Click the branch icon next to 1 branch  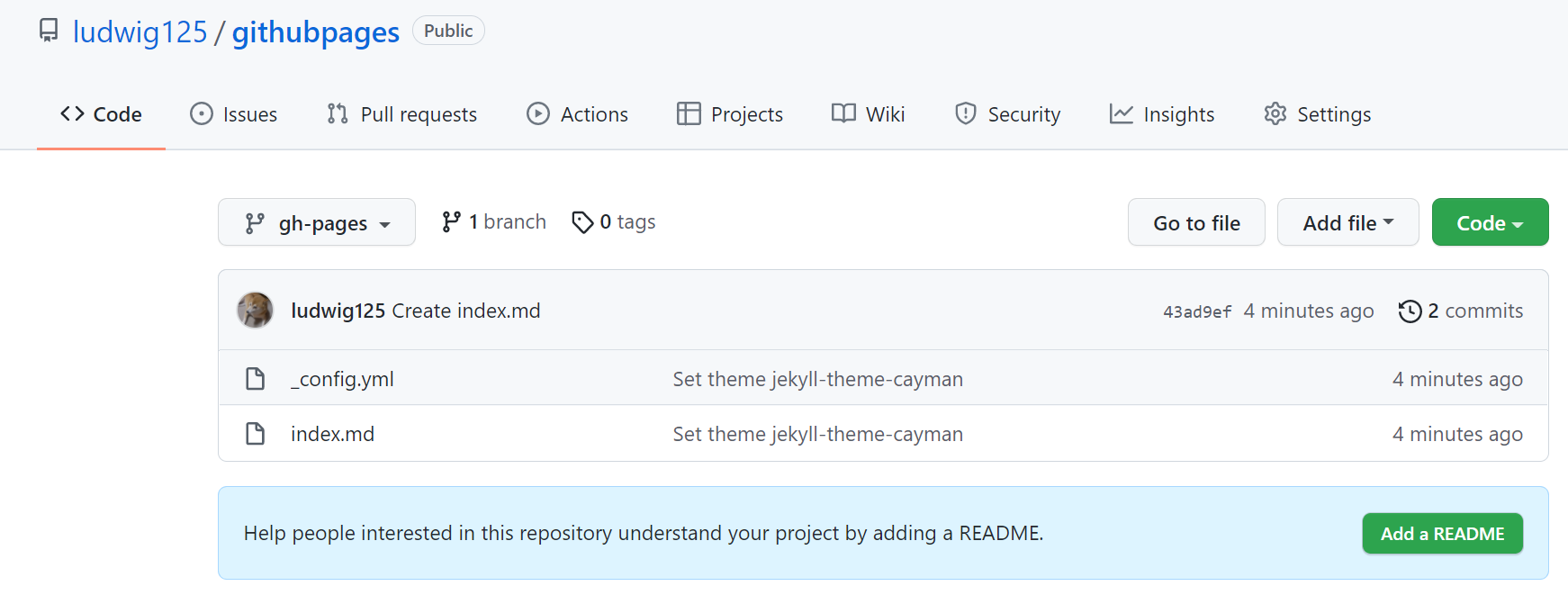tap(452, 221)
